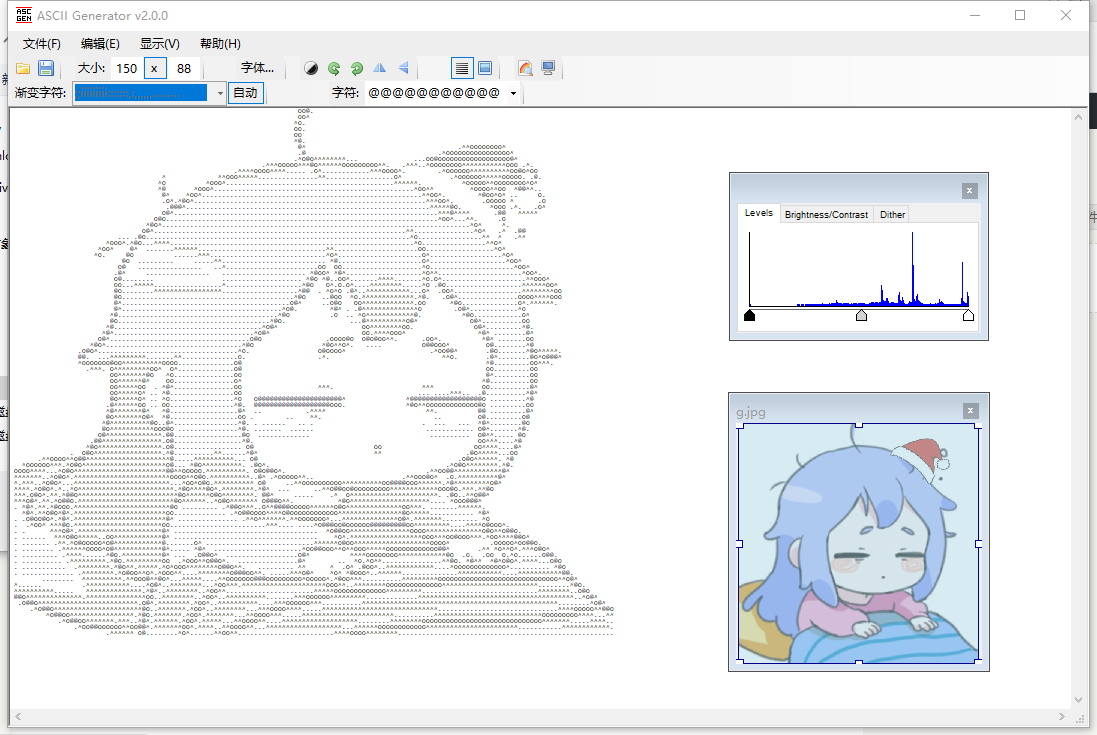Screen dimensions: 1097x735
Task: Click the horizontal scrollbar right arrow
Action: (1061, 716)
